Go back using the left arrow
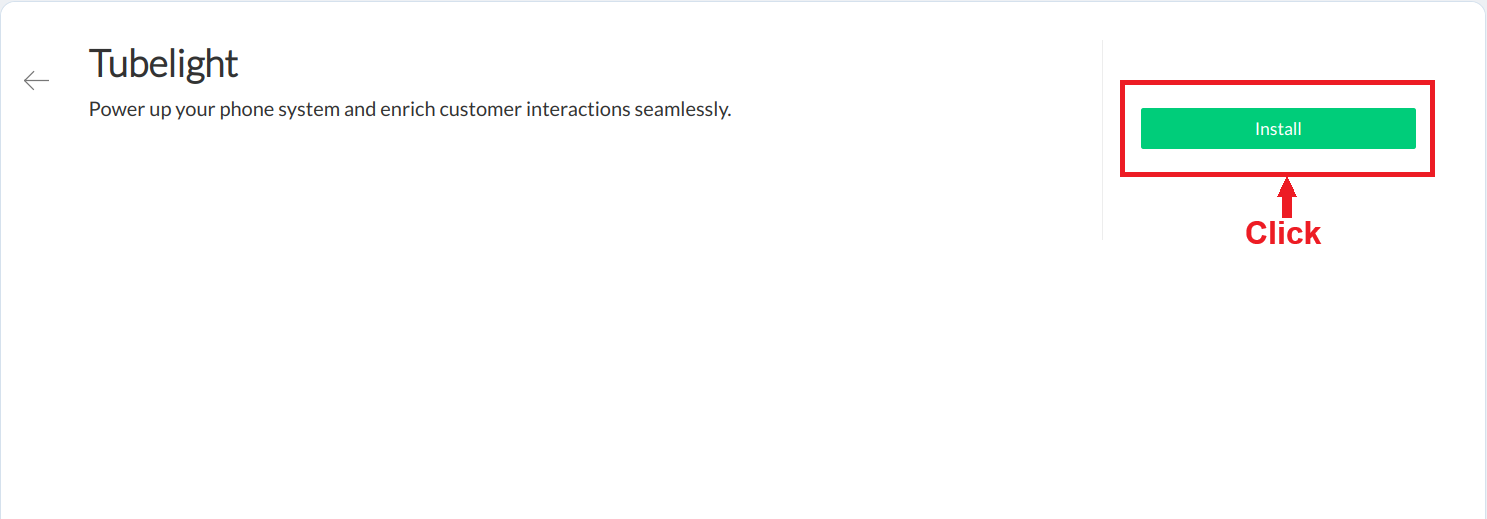Screen dimensions: 1487x519 click(x=37, y=81)
